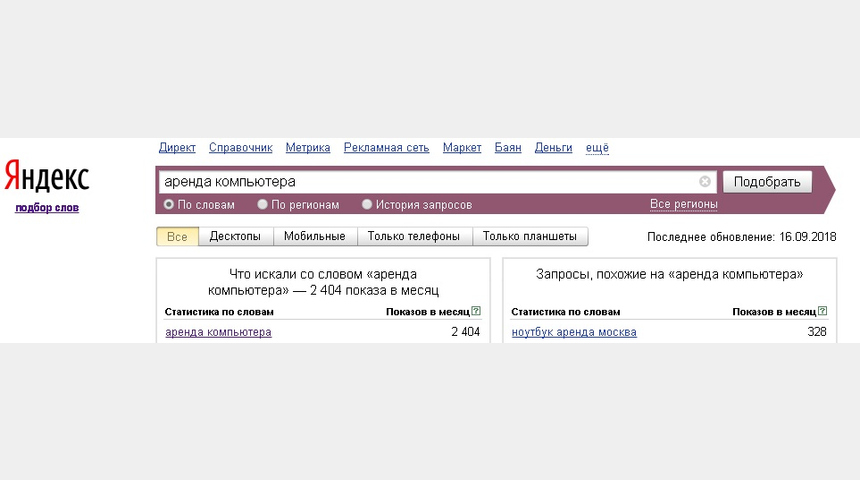Click the 'Подобрать' button
The image size is (860, 480).
coord(767,182)
